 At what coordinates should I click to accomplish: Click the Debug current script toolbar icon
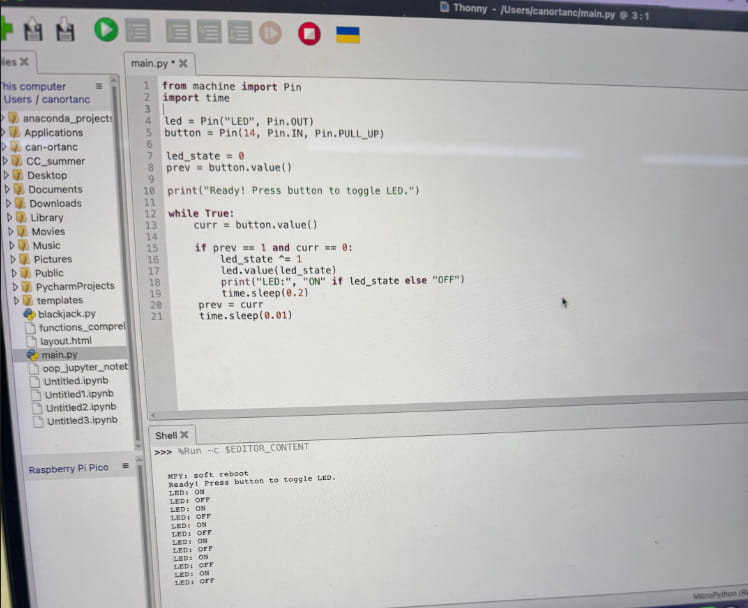pos(138,31)
